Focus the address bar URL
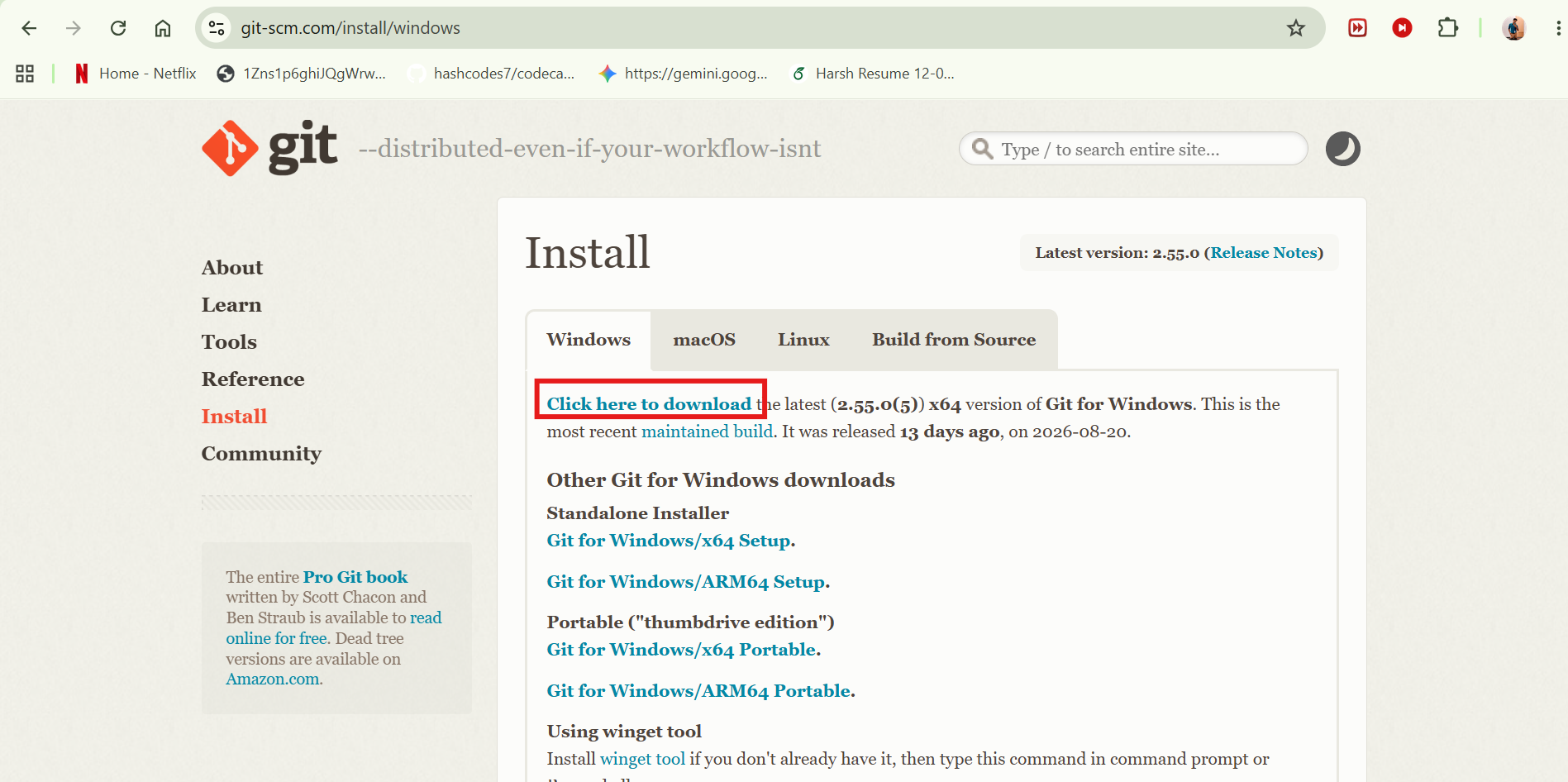This screenshot has height=782, width=1568. coord(350,28)
